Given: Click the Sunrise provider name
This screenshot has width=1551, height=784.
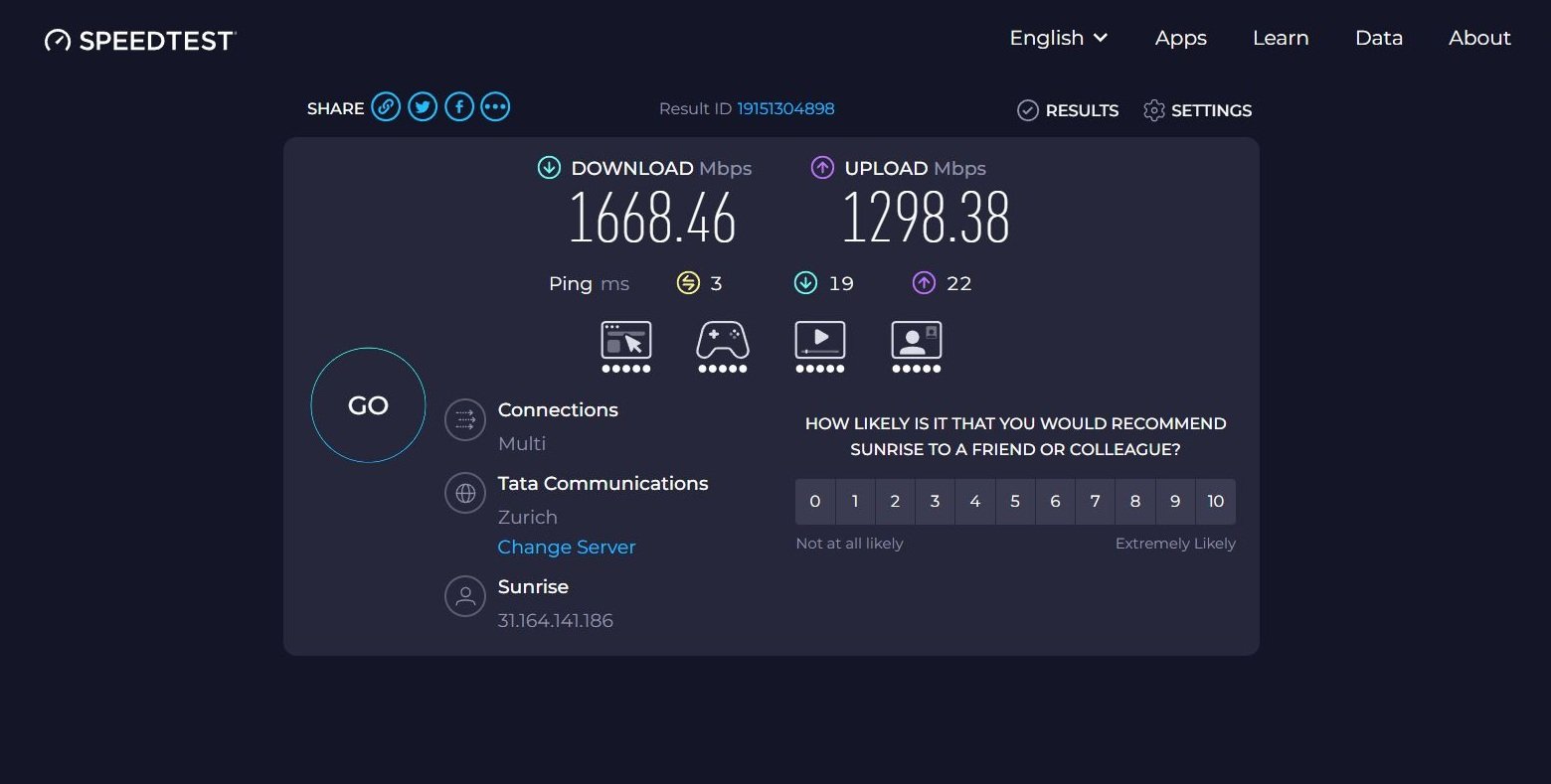Looking at the screenshot, I should point(533,587).
